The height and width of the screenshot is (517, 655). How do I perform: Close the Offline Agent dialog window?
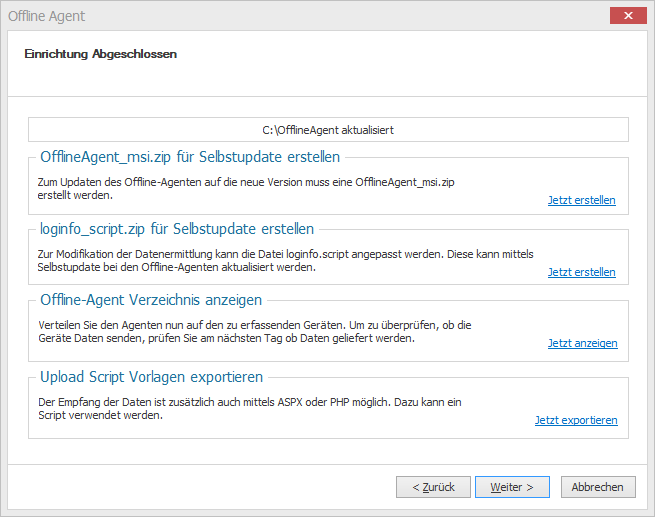(x=628, y=15)
